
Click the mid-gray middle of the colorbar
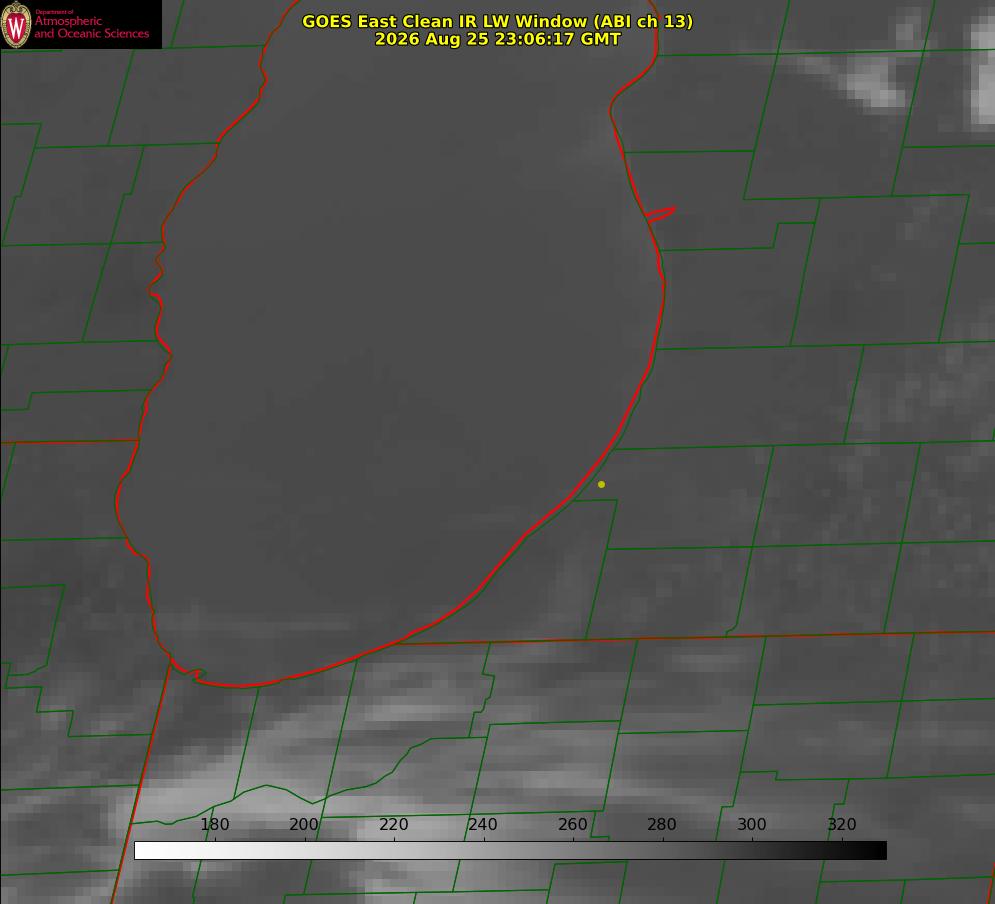pos(510,851)
